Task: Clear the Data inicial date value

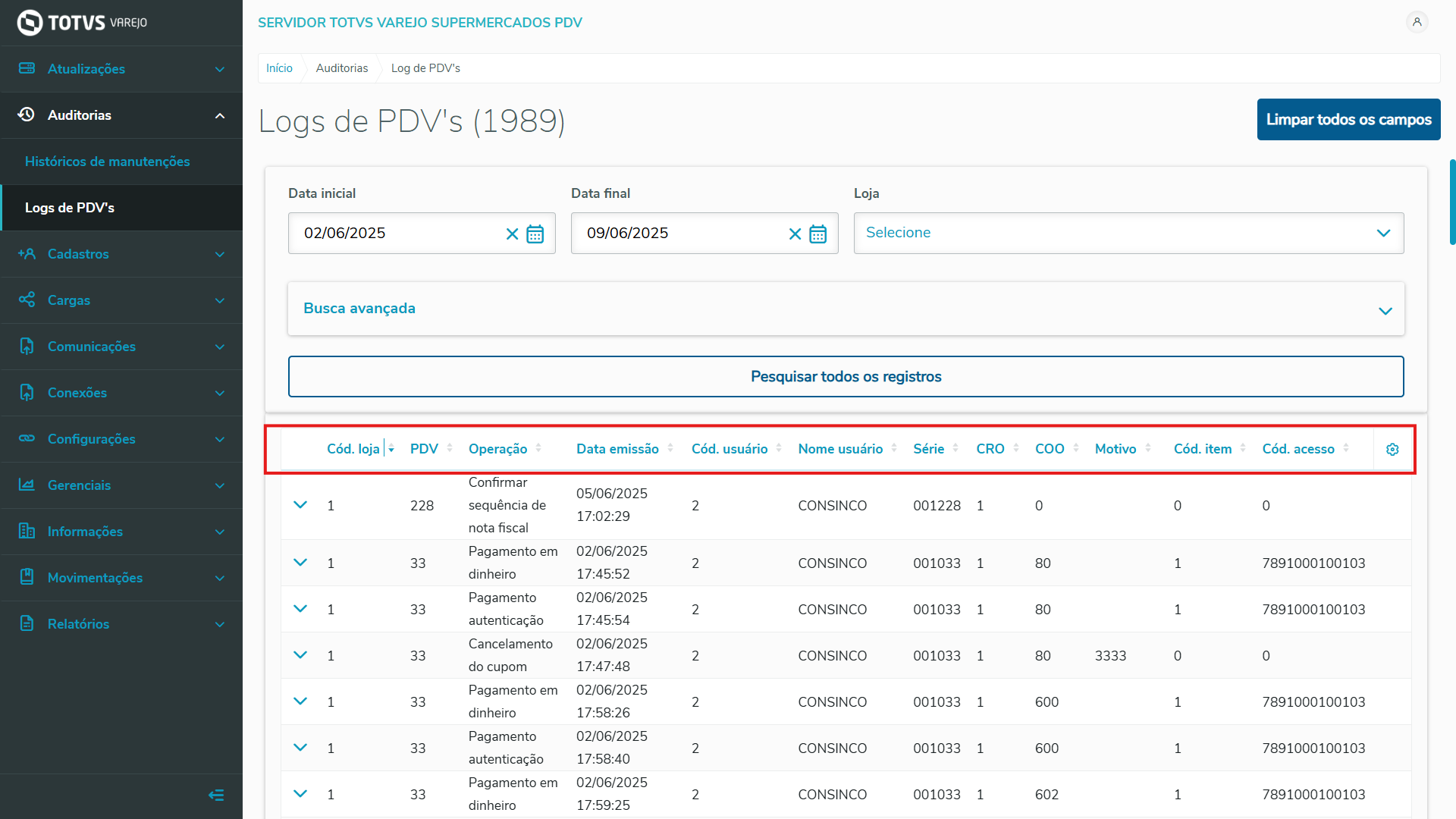Action: pos(512,234)
